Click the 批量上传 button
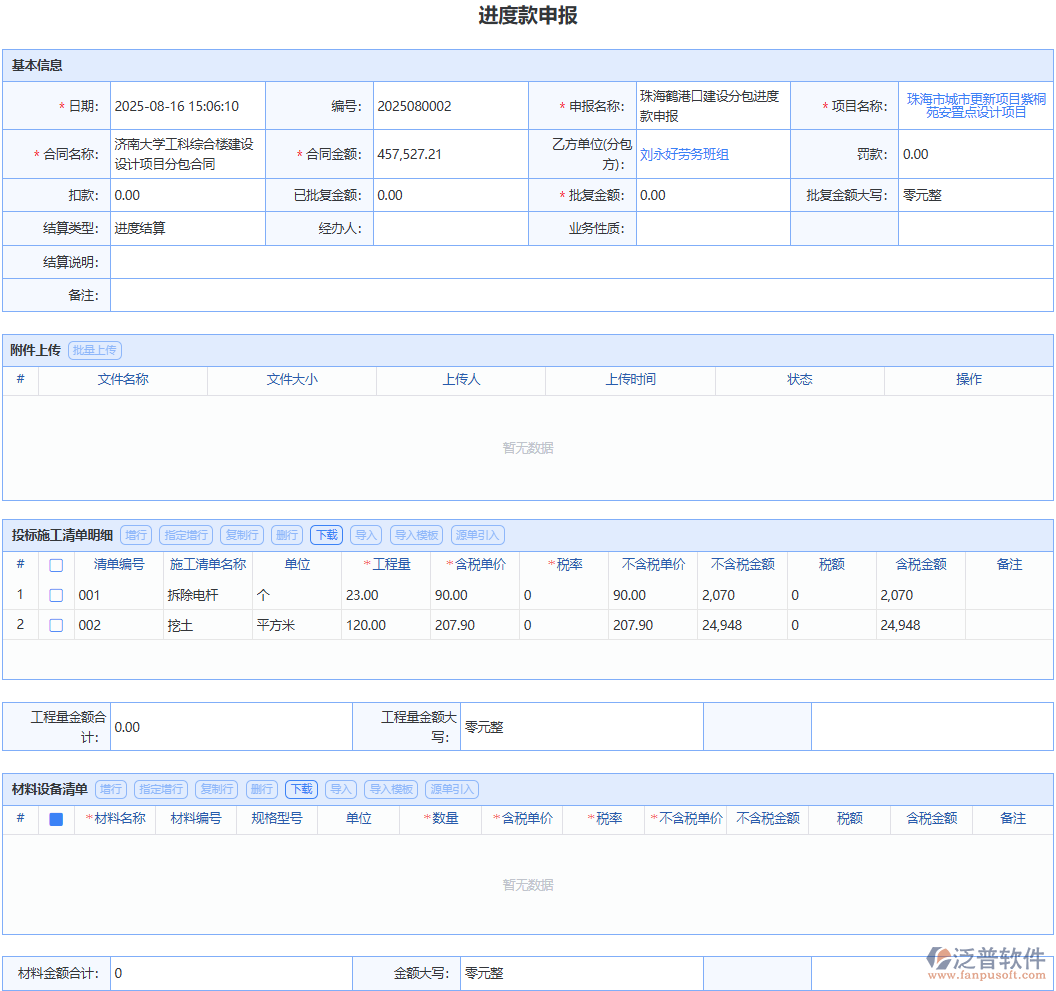This screenshot has width=1056, height=991. click(x=94, y=350)
